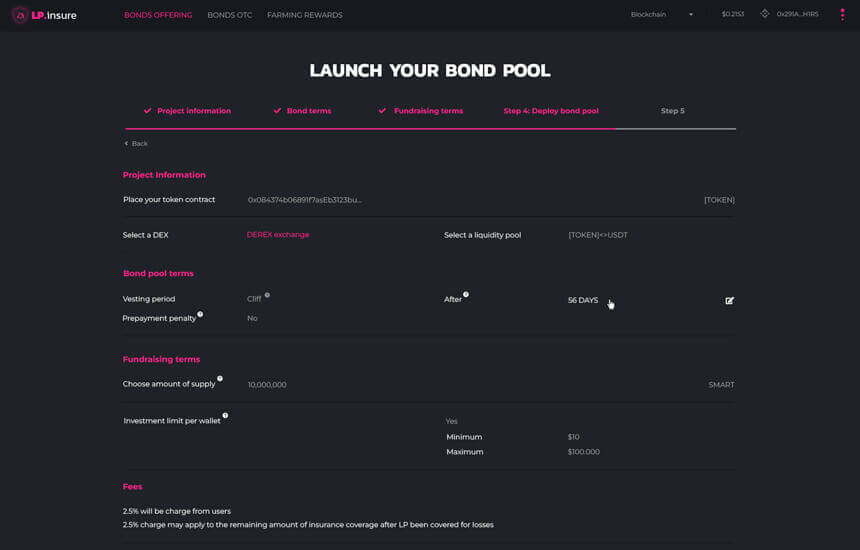Click the 10,000,000 supply amount
Image resolution: width=860 pixels, height=550 pixels.
coord(267,385)
